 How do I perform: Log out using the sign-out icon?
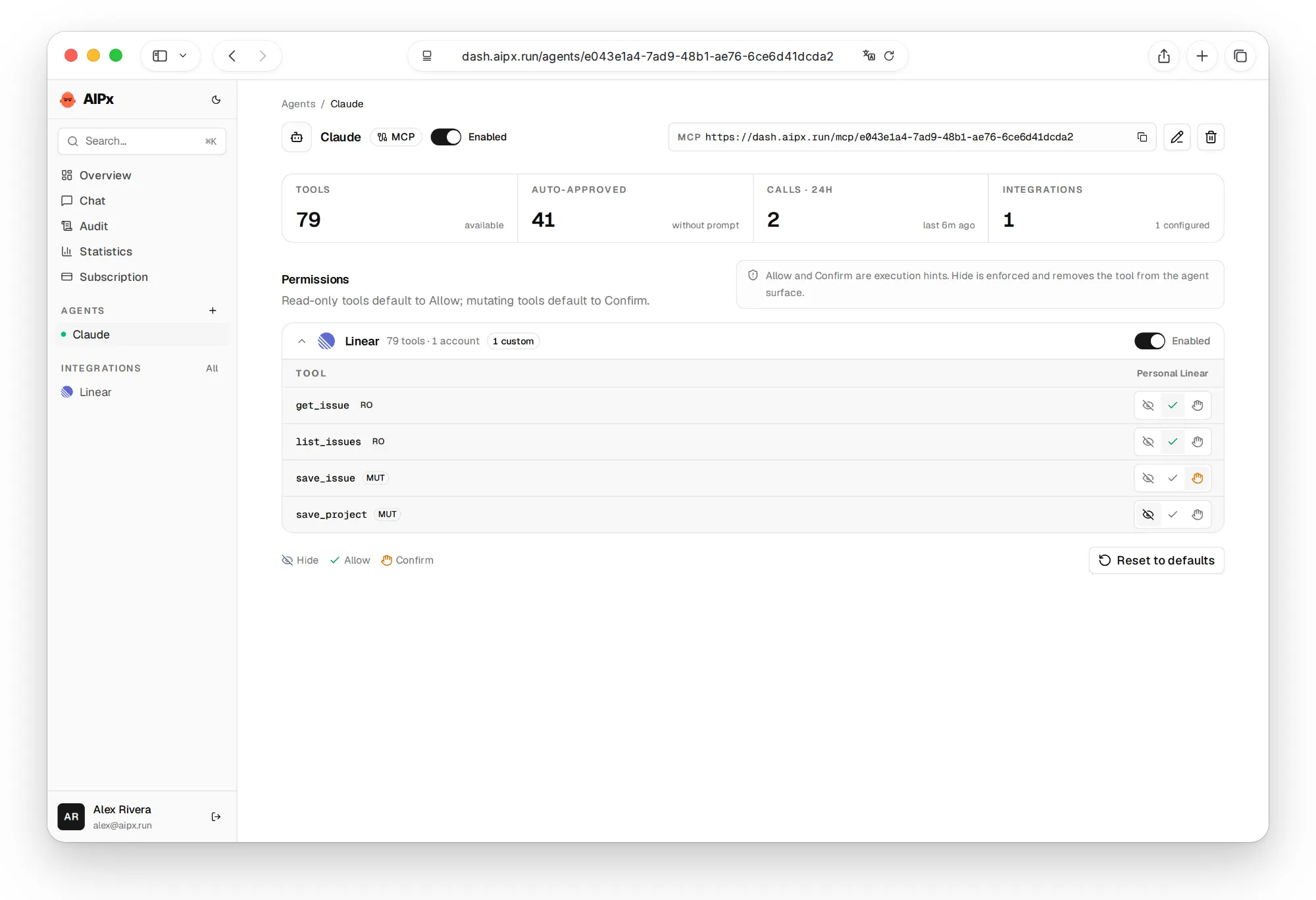pos(216,816)
